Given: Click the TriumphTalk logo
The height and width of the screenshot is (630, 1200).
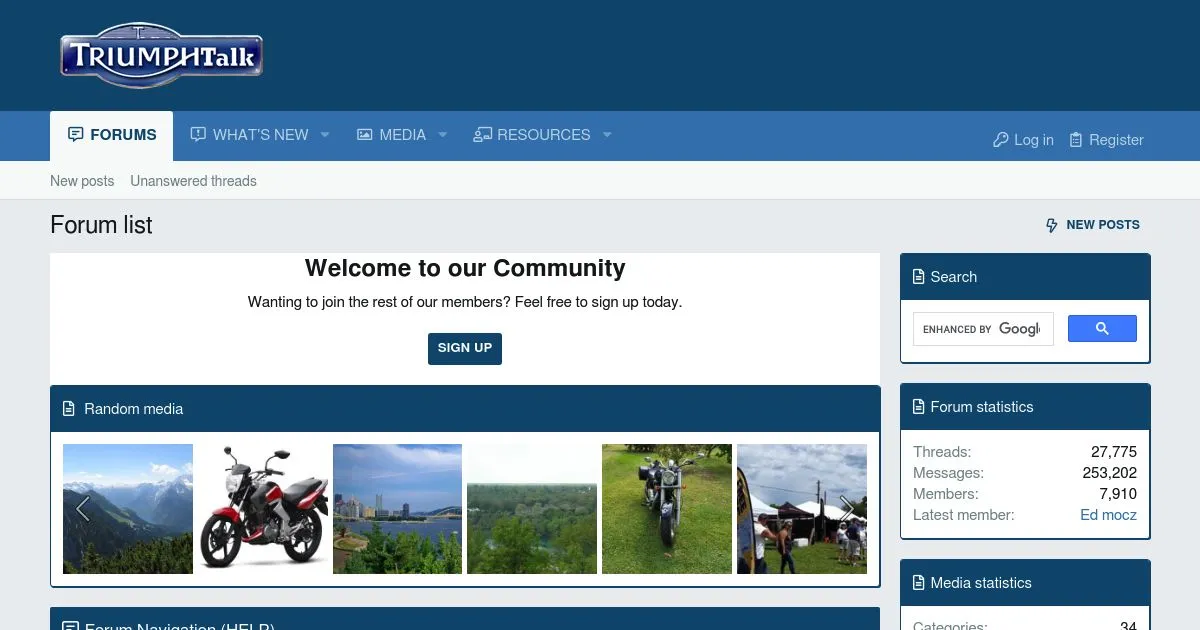Looking at the screenshot, I should click(x=161, y=55).
